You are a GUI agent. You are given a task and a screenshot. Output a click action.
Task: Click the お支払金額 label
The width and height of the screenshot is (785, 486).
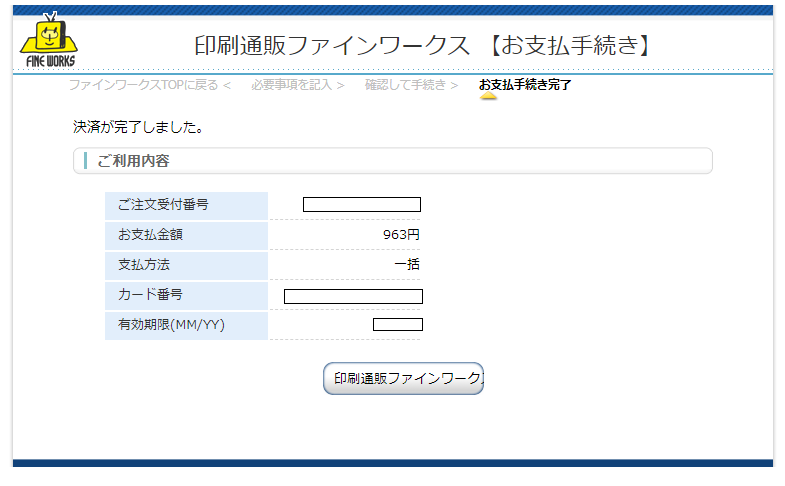tap(150, 235)
